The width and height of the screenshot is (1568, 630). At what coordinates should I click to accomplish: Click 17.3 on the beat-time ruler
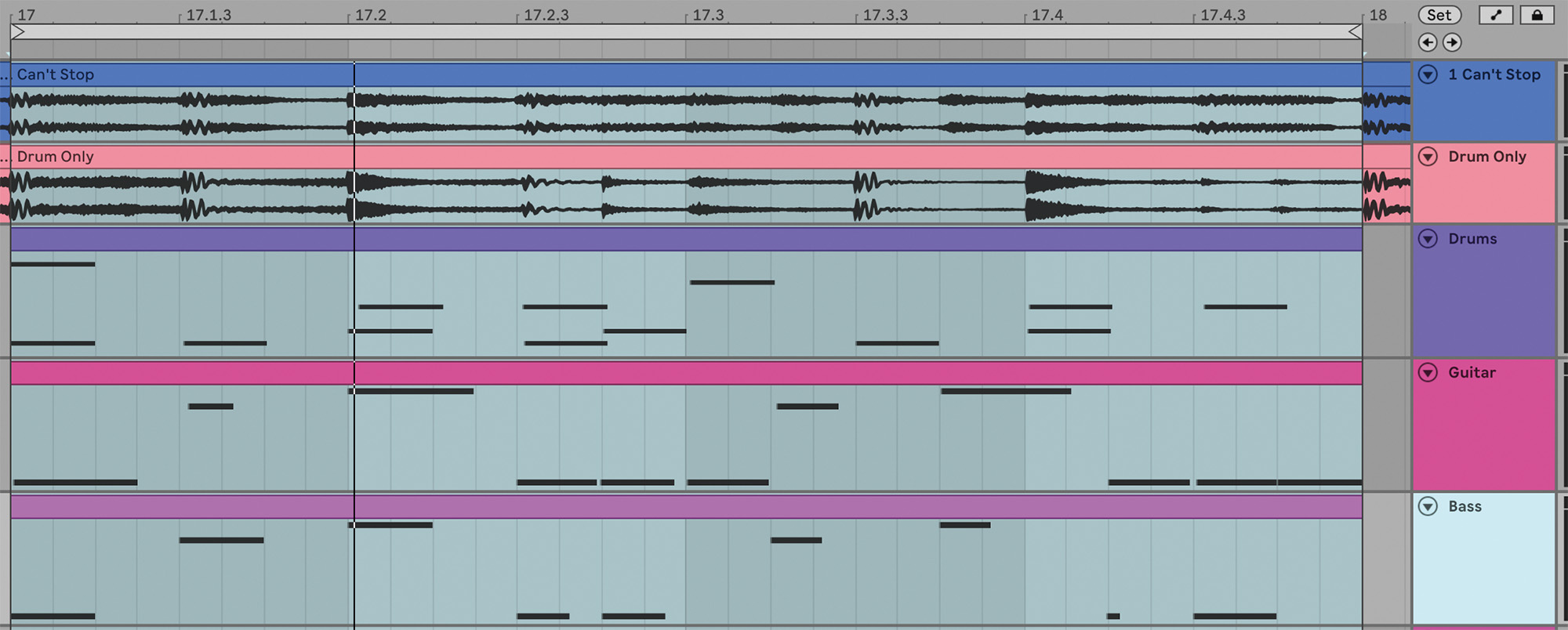click(708, 15)
